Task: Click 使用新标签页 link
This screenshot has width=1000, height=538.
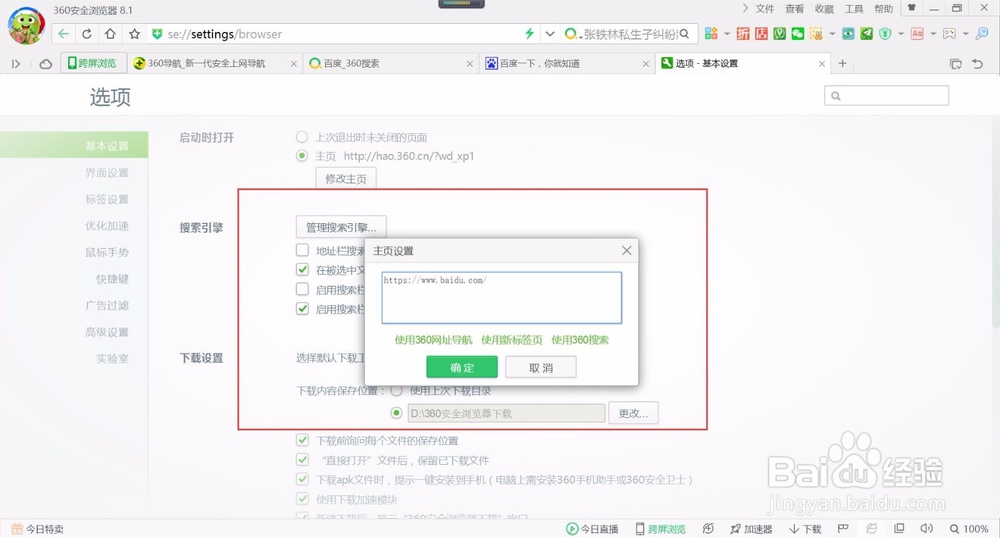Action: coord(511,340)
